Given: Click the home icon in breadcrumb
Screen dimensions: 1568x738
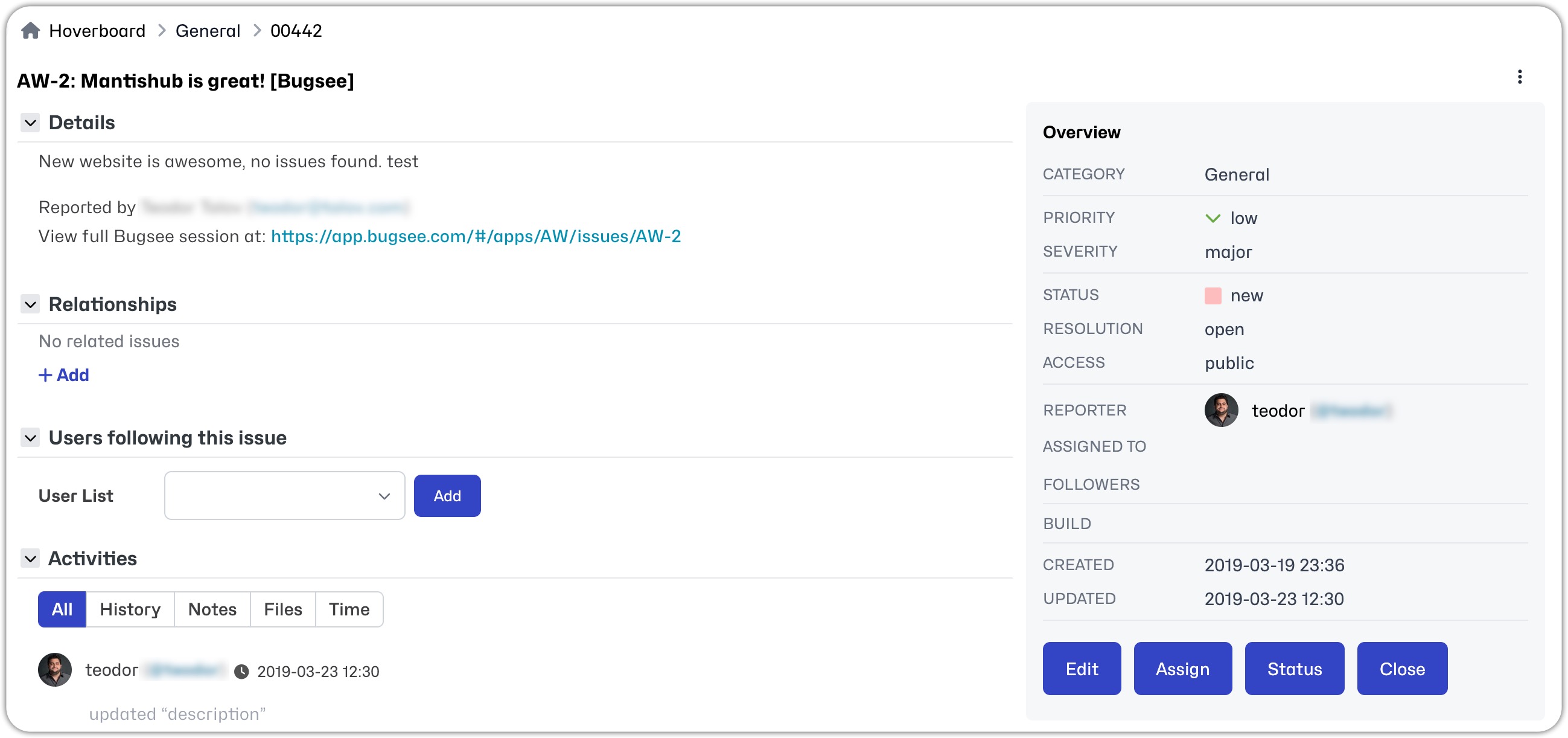Looking at the screenshot, I should pos(30,30).
